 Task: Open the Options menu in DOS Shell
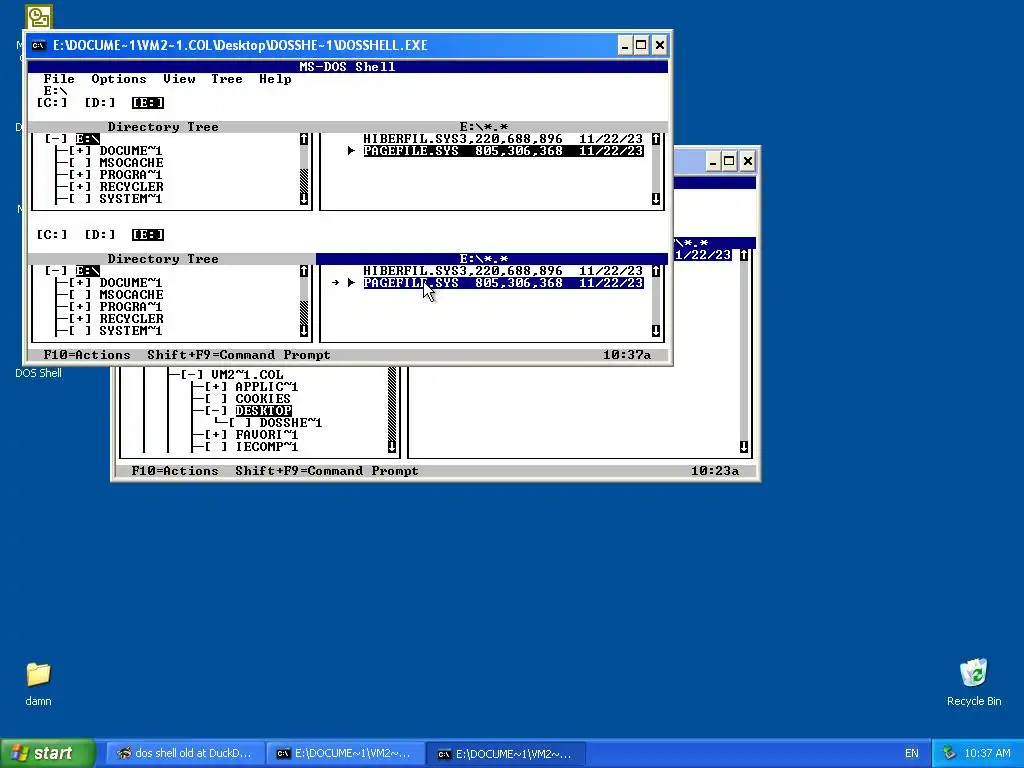click(119, 79)
